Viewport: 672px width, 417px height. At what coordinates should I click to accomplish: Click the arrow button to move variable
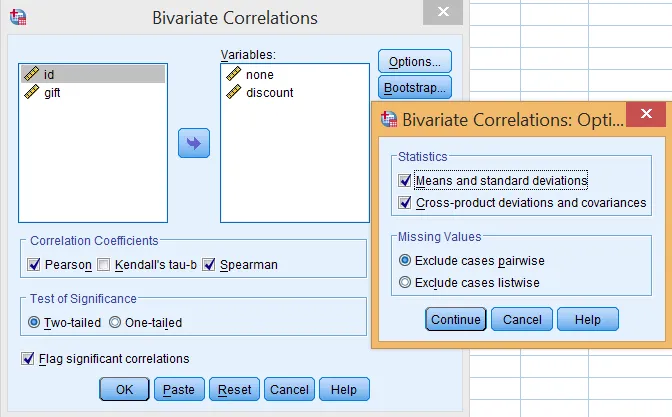pyautogui.click(x=194, y=143)
